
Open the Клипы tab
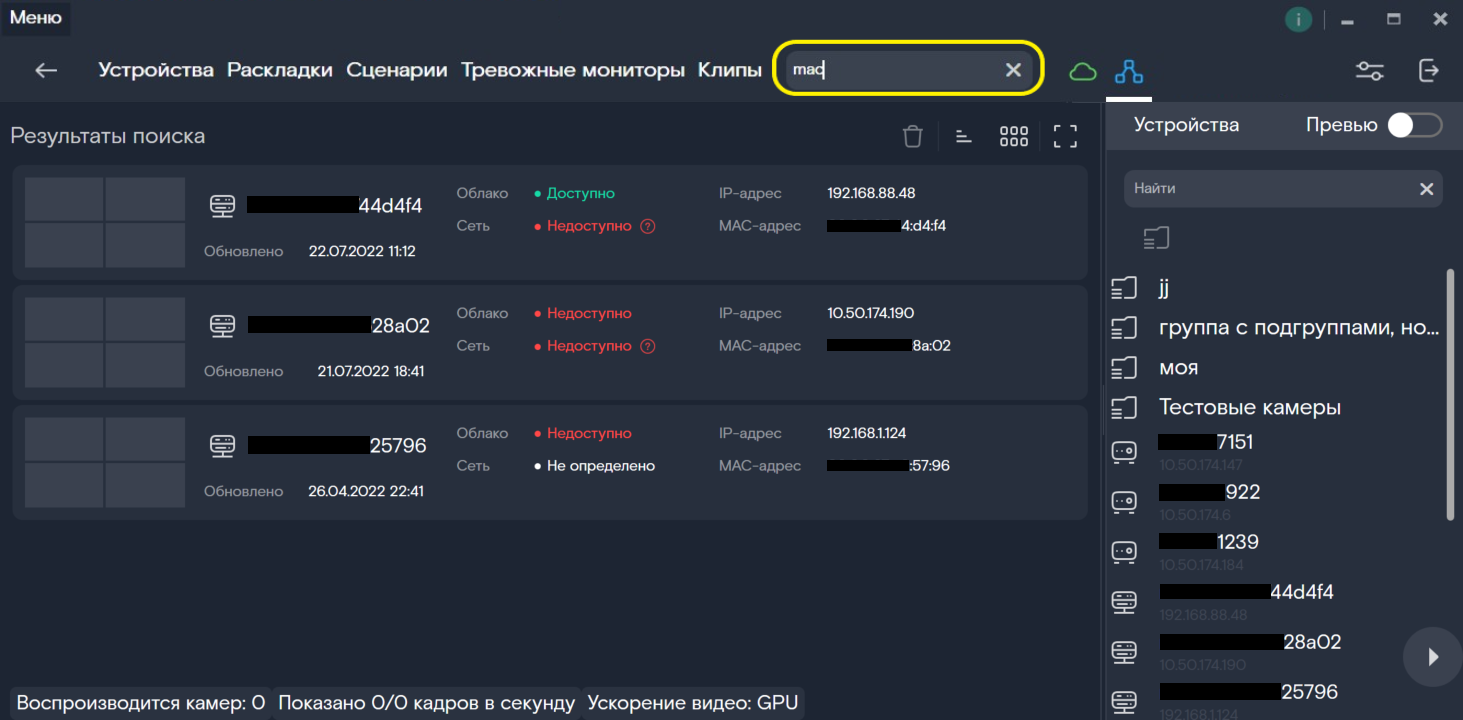click(730, 70)
